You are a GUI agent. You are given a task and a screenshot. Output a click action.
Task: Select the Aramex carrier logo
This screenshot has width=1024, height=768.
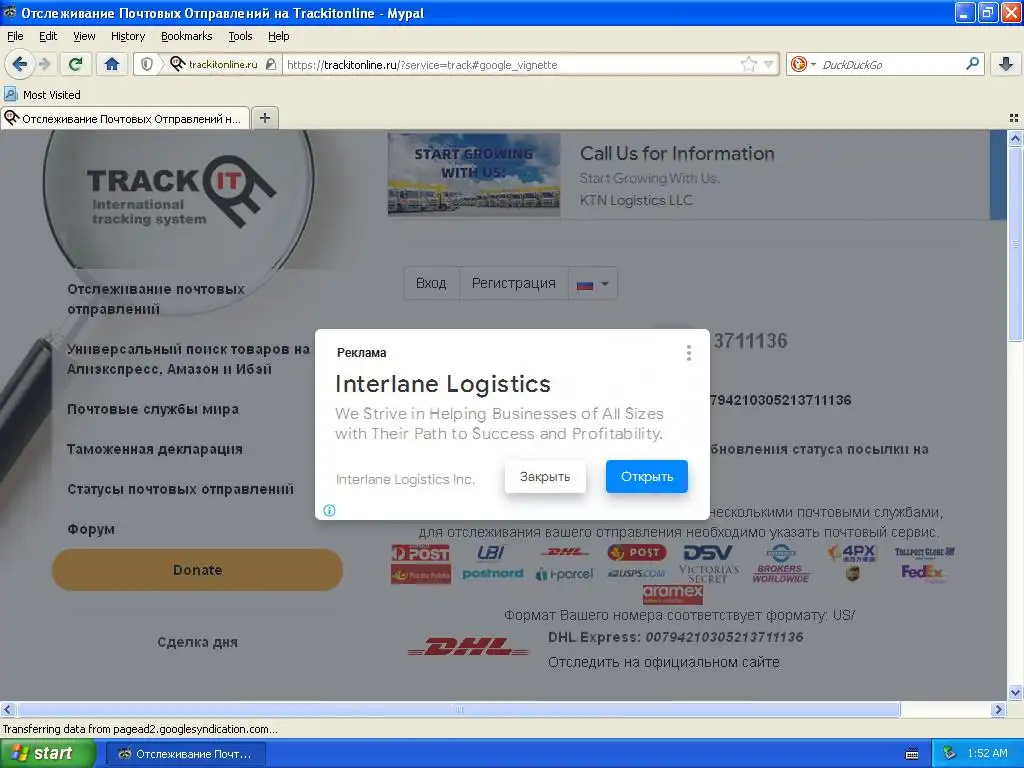673,594
